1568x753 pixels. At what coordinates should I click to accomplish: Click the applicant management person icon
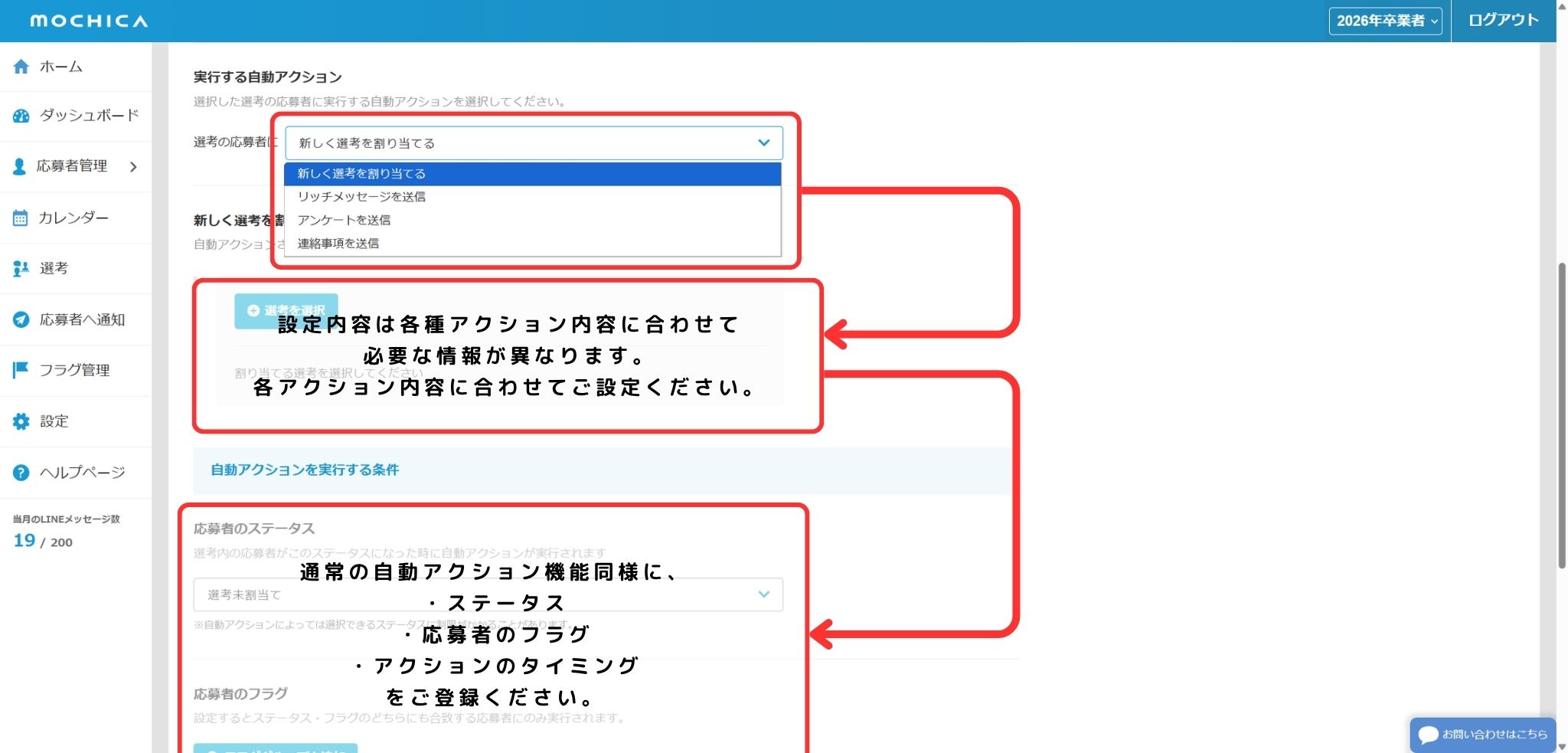tap(20, 166)
